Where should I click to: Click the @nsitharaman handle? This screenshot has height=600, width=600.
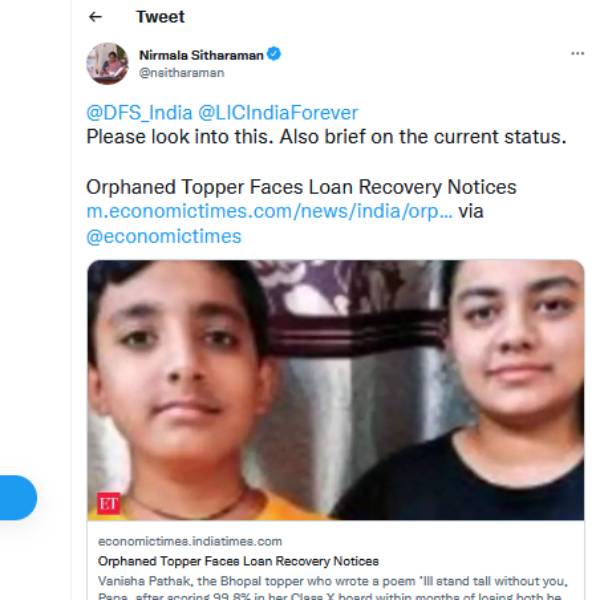tap(181, 73)
